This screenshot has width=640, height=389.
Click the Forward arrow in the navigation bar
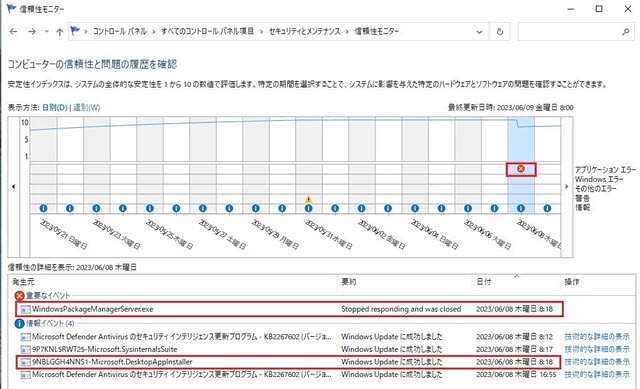32,31
